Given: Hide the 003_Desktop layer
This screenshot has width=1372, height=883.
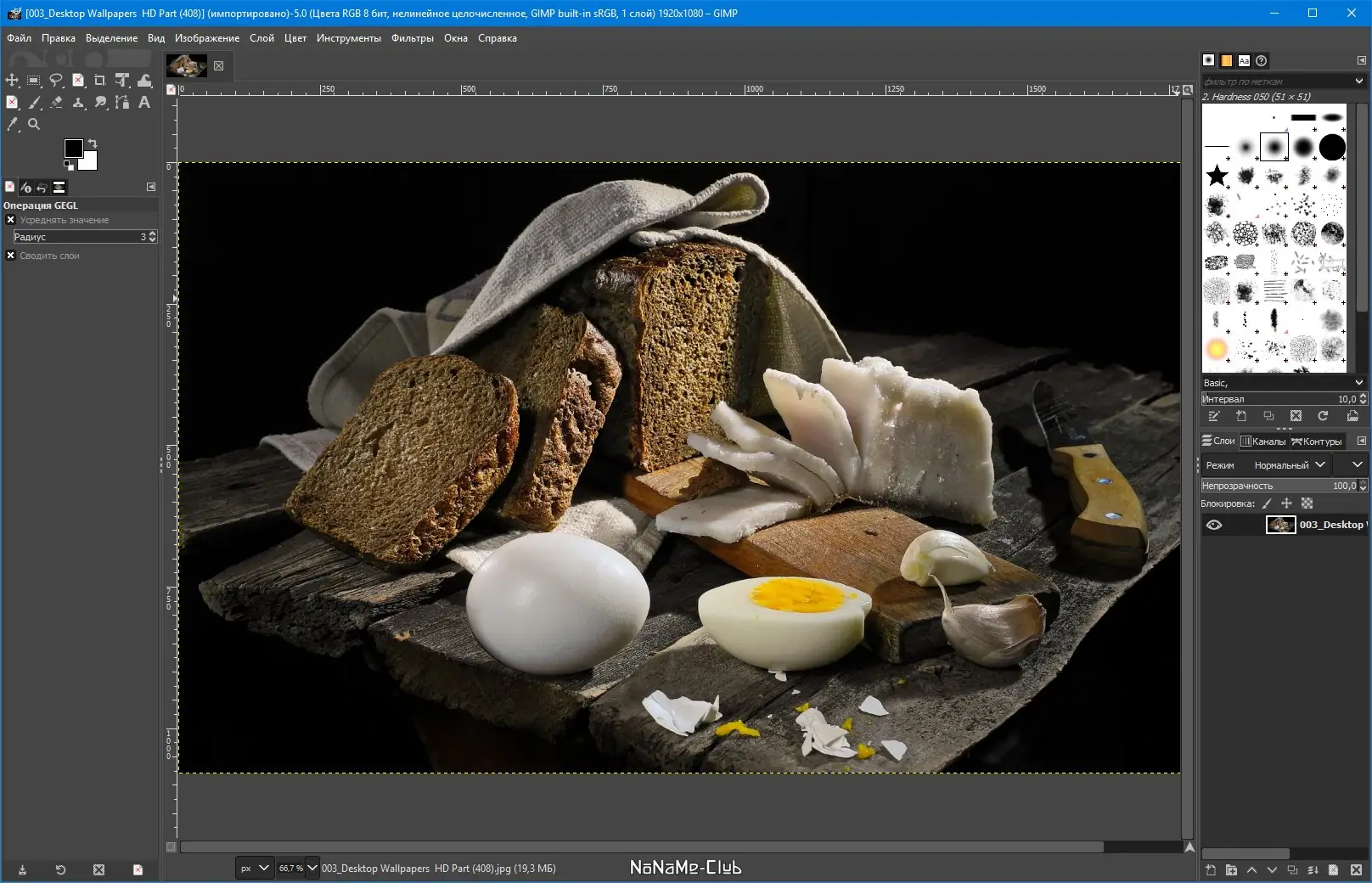Looking at the screenshot, I should [1215, 524].
